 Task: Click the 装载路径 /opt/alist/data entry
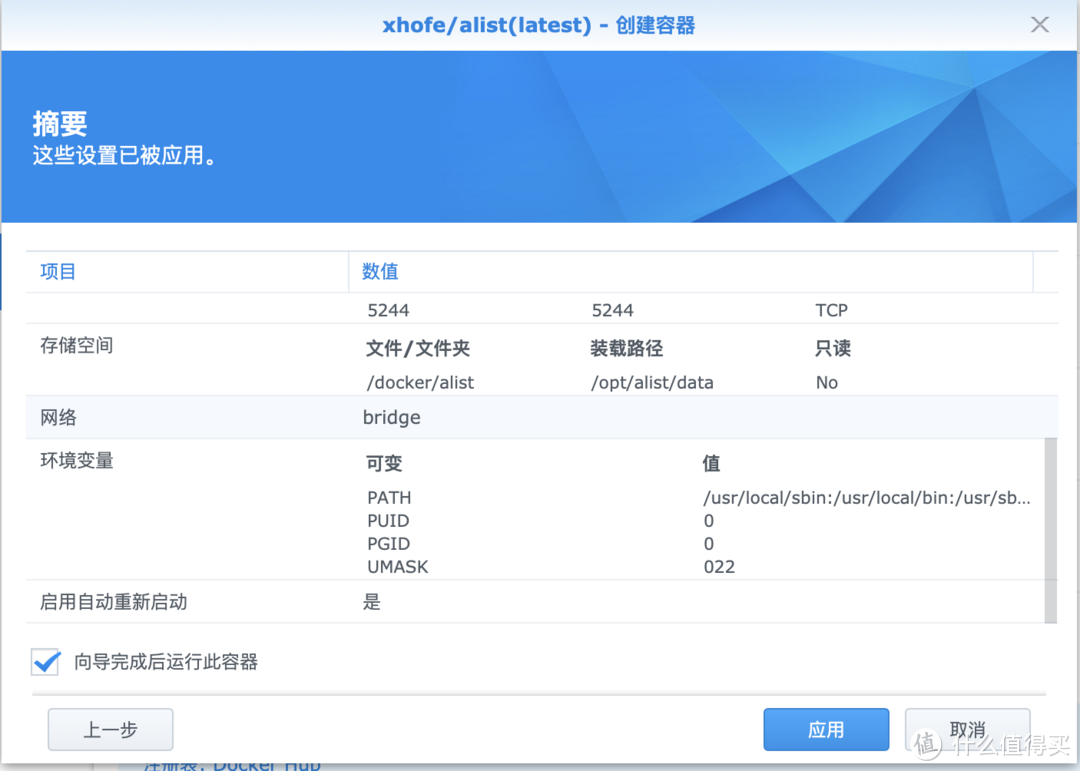click(x=652, y=382)
